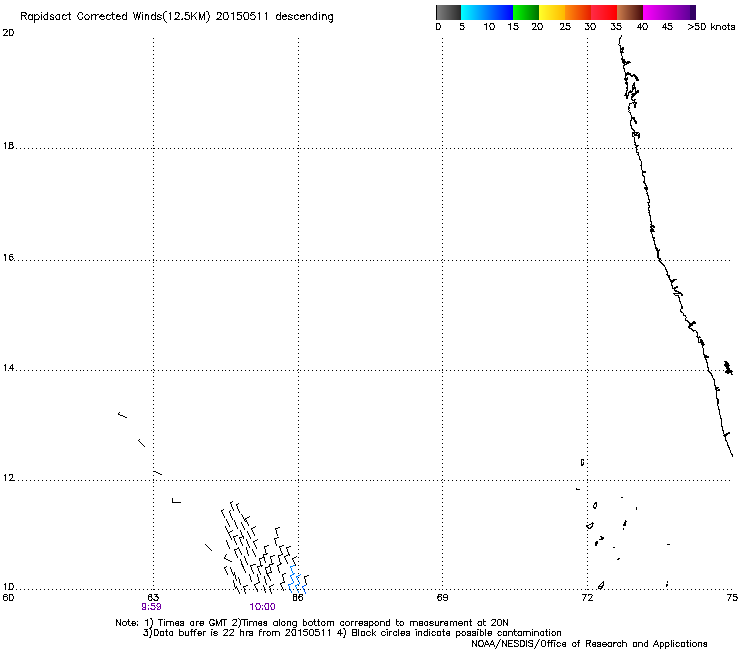Click the longitude label '60'
The width and height of the screenshot is (740, 650).
[8, 598]
